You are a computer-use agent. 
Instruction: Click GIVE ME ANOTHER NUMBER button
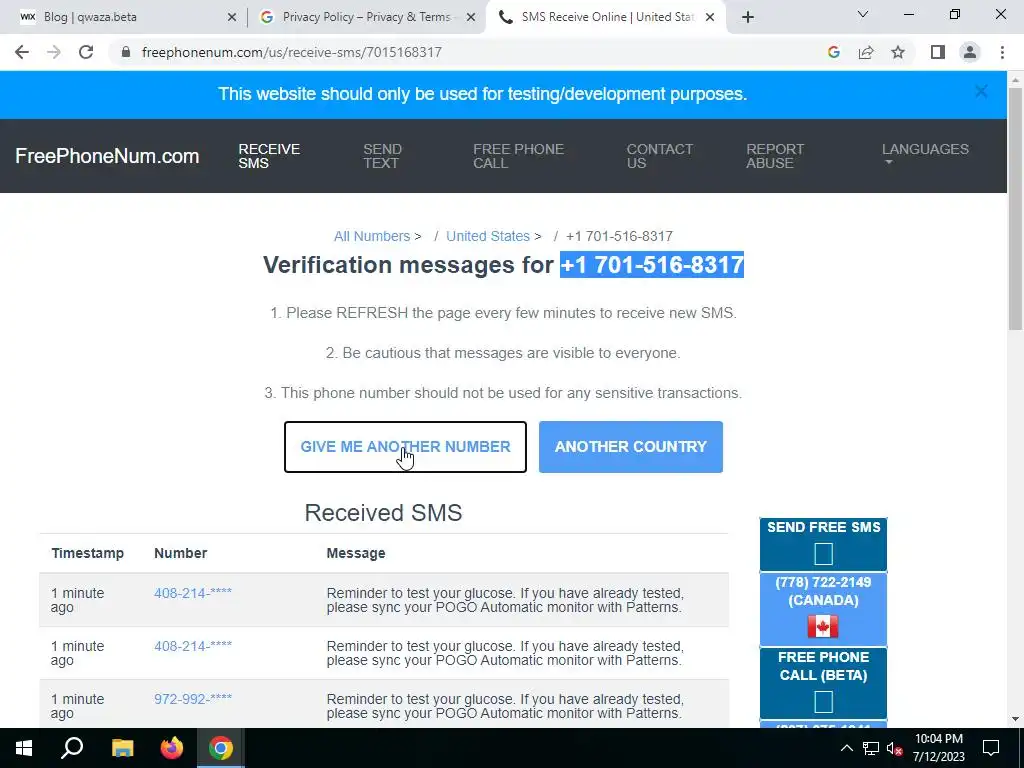[405, 447]
